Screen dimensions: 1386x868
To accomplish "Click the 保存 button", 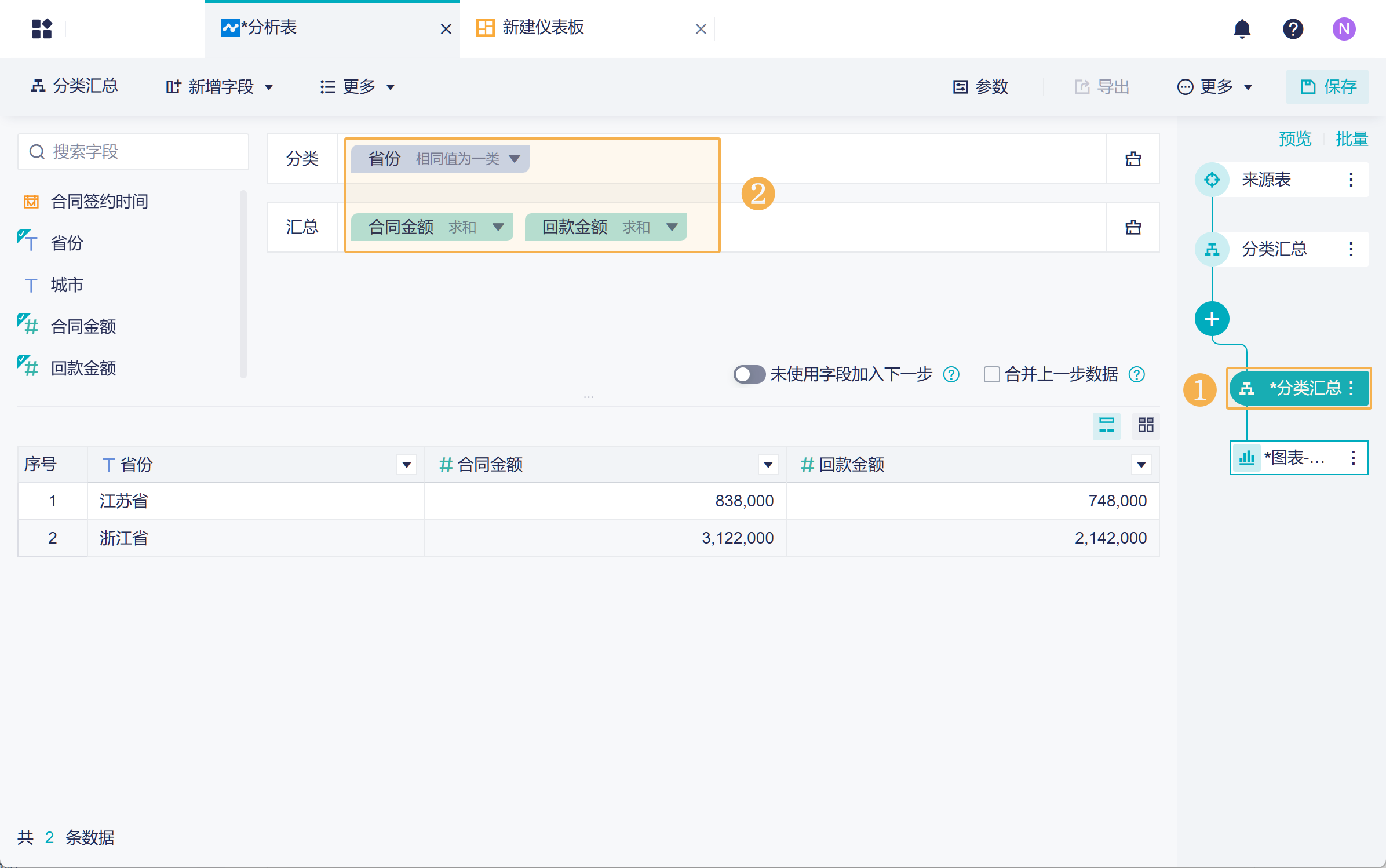I will (x=1327, y=87).
